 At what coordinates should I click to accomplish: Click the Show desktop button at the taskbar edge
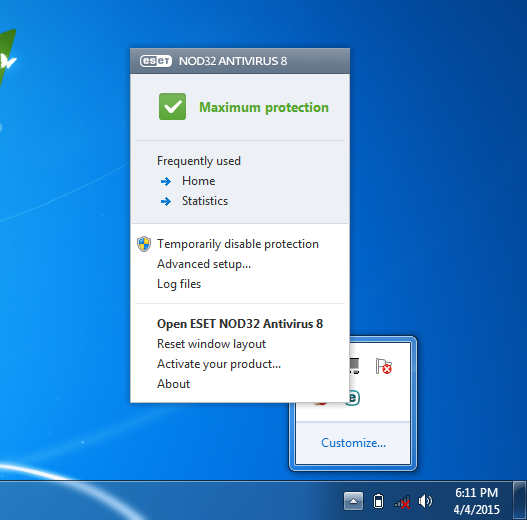pos(520,501)
